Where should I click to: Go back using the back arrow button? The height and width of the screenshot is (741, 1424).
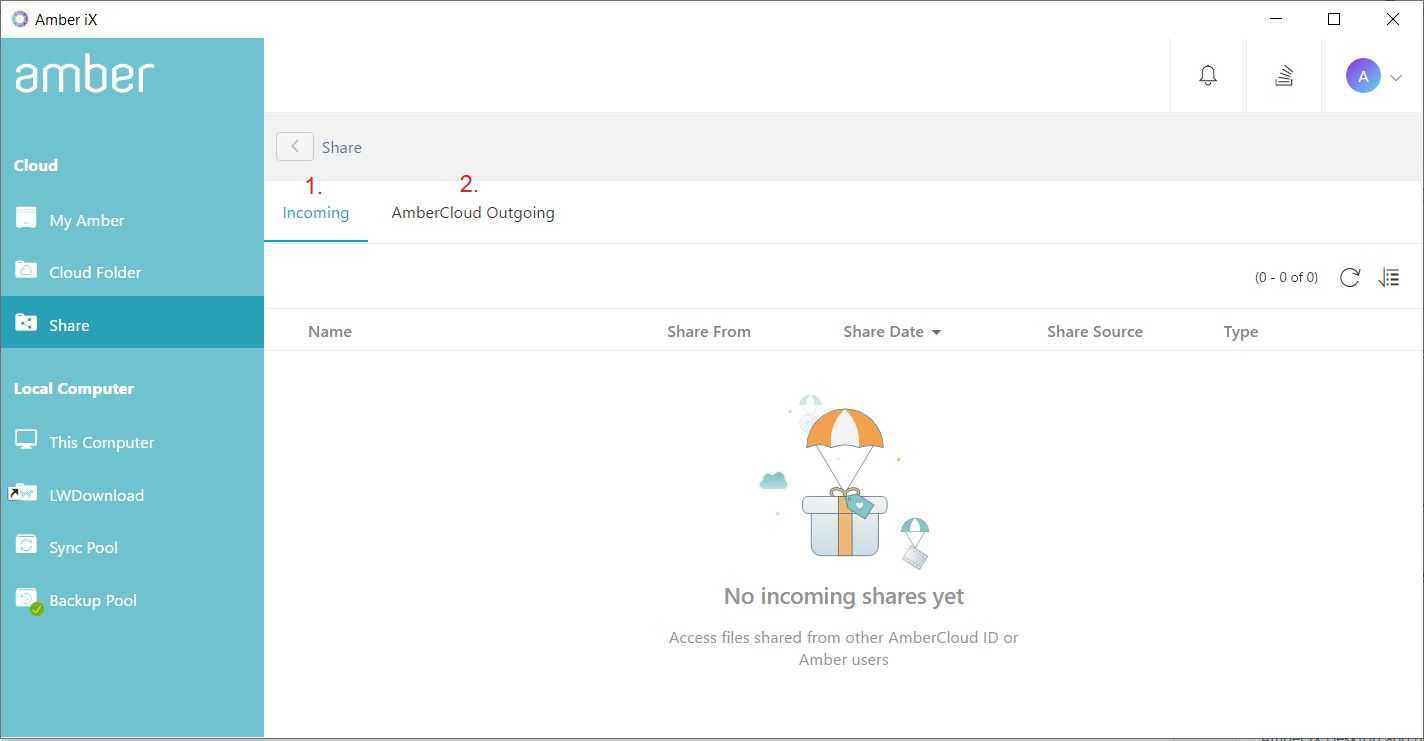295,147
